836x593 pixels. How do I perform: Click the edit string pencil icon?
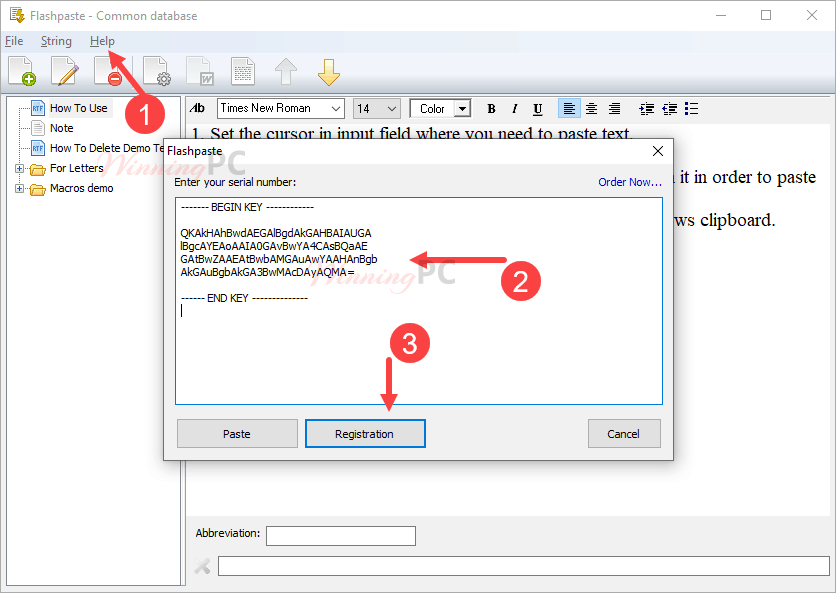click(65, 71)
